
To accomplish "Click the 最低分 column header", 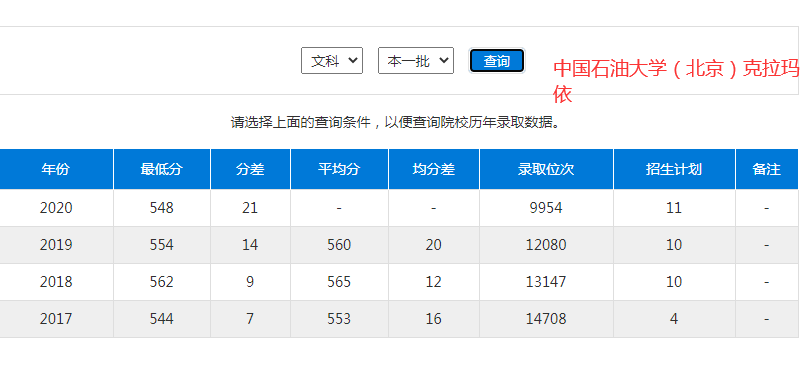I will click(162, 169).
